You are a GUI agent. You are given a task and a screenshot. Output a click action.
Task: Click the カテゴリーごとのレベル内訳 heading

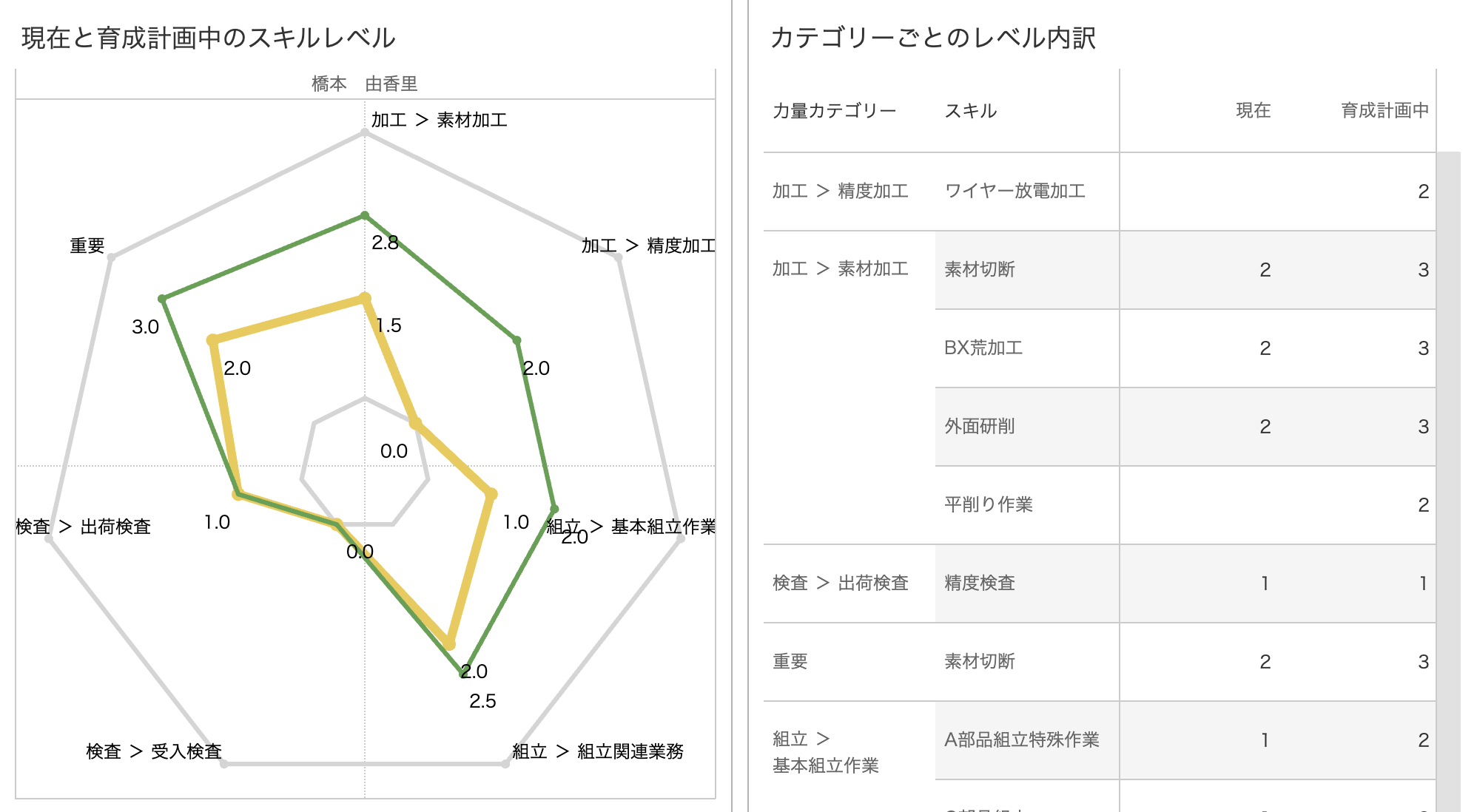pyautogui.click(x=932, y=38)
